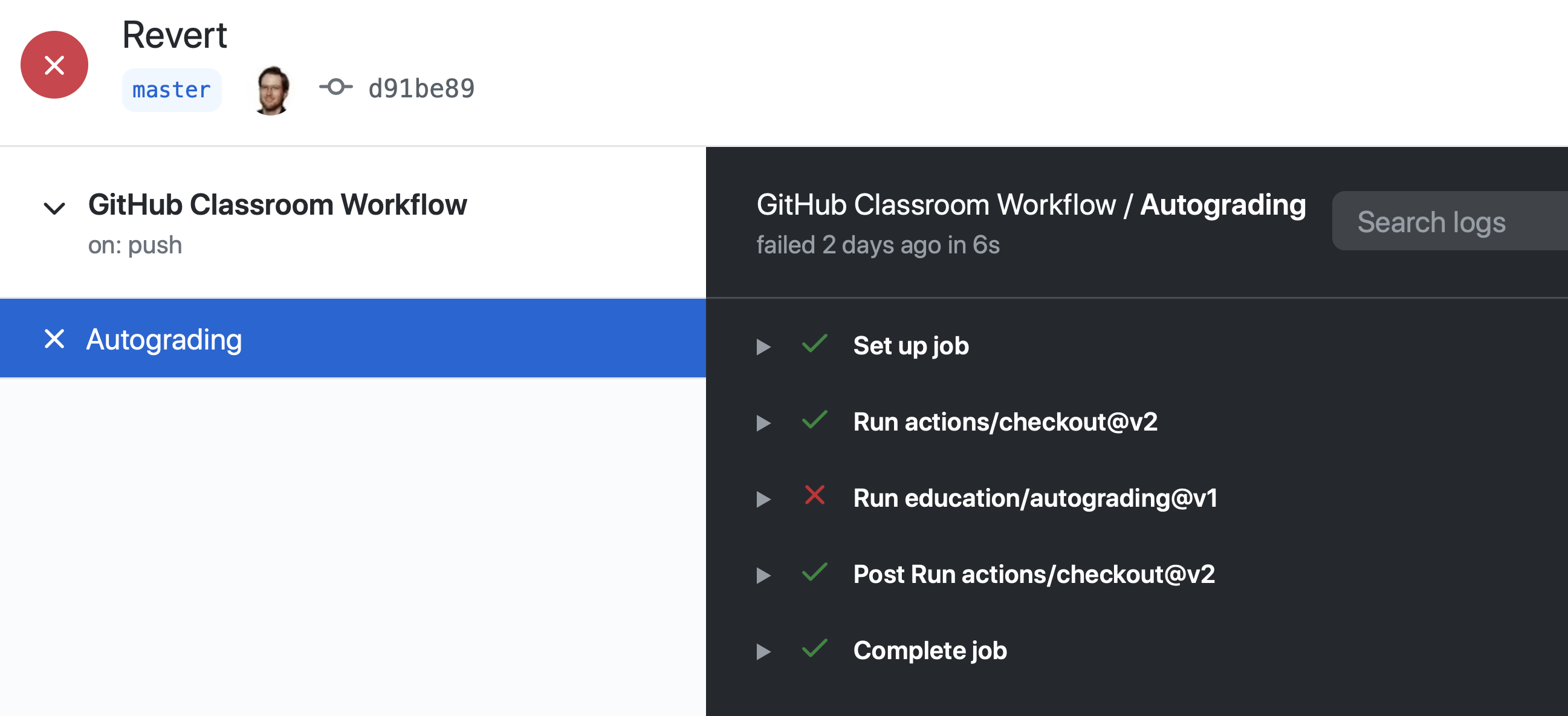
Task: Select the Autograding job in sidebar
Action: tap(353, 339)
